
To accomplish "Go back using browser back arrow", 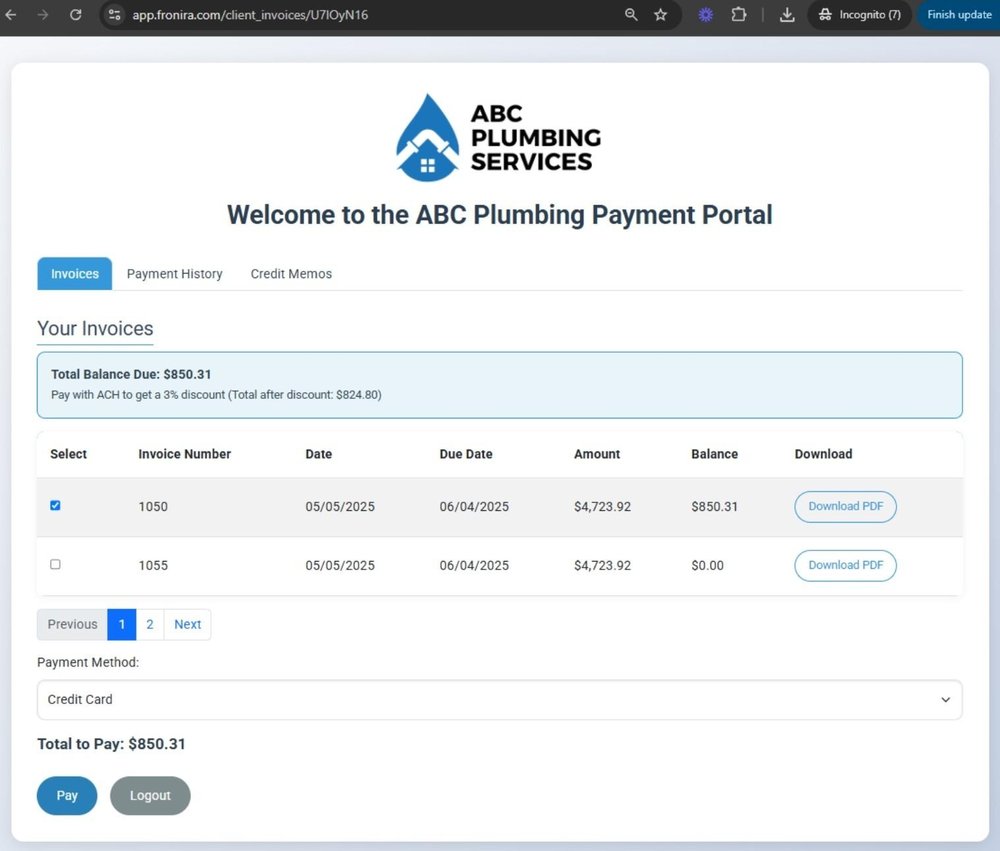I will pyautogui.click(x=11, y=15).
